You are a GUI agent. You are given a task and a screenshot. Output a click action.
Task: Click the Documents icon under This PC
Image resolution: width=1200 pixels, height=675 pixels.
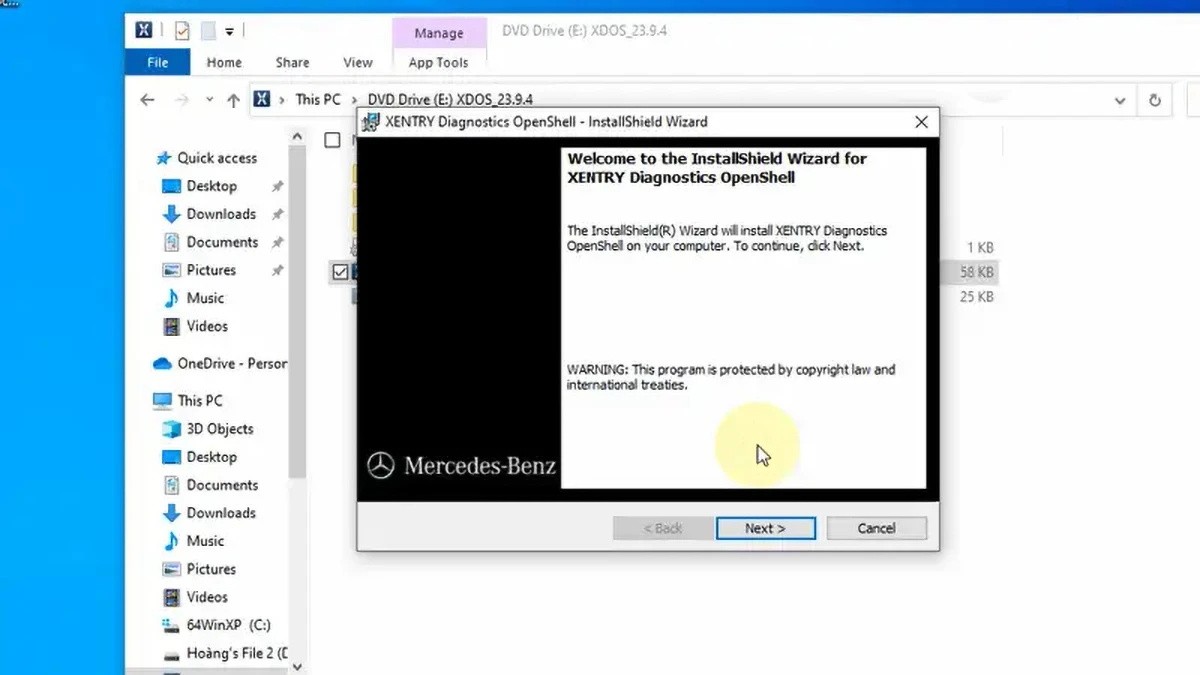click(x=171, y=485)
